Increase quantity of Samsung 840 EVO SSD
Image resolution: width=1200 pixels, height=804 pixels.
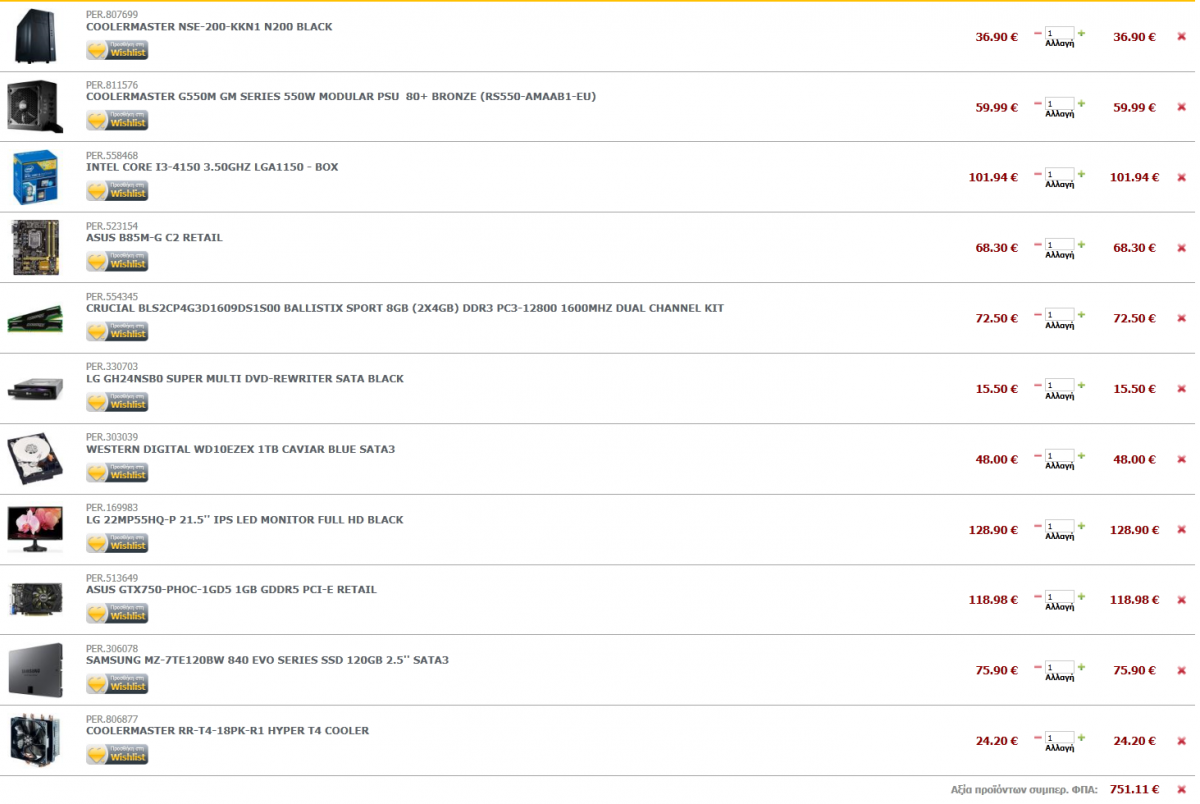pos(1081,666)
